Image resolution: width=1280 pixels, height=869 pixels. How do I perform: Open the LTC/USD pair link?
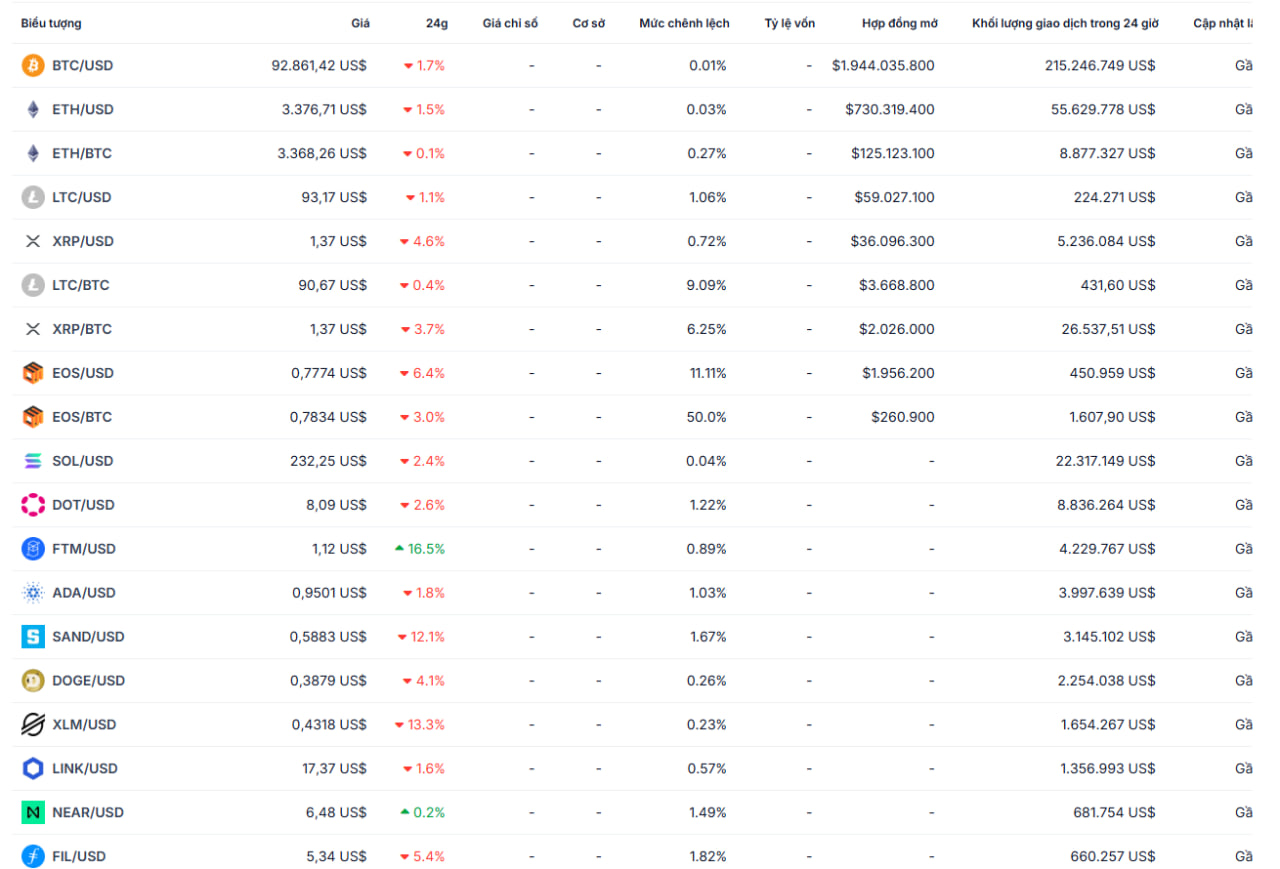point(82,198)
